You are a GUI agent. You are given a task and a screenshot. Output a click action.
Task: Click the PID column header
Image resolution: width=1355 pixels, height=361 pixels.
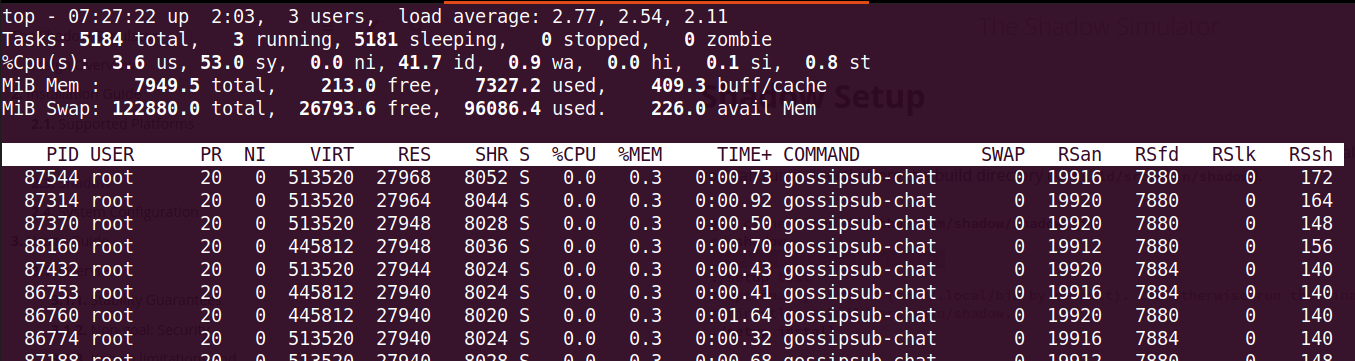(63, 155)
